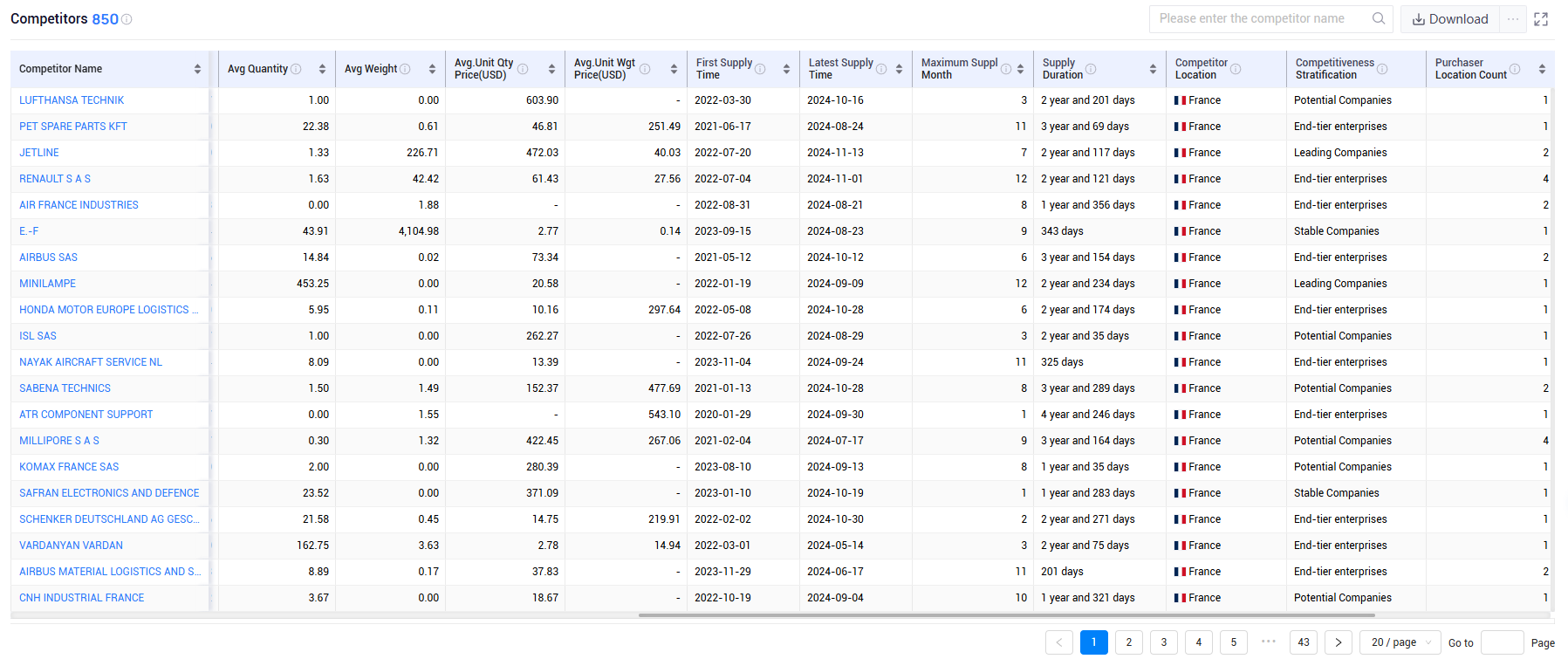Viewport: 1568px width, 659px height.
Task: Click the Go to page input box
Action: click(x=1503, y=642)
